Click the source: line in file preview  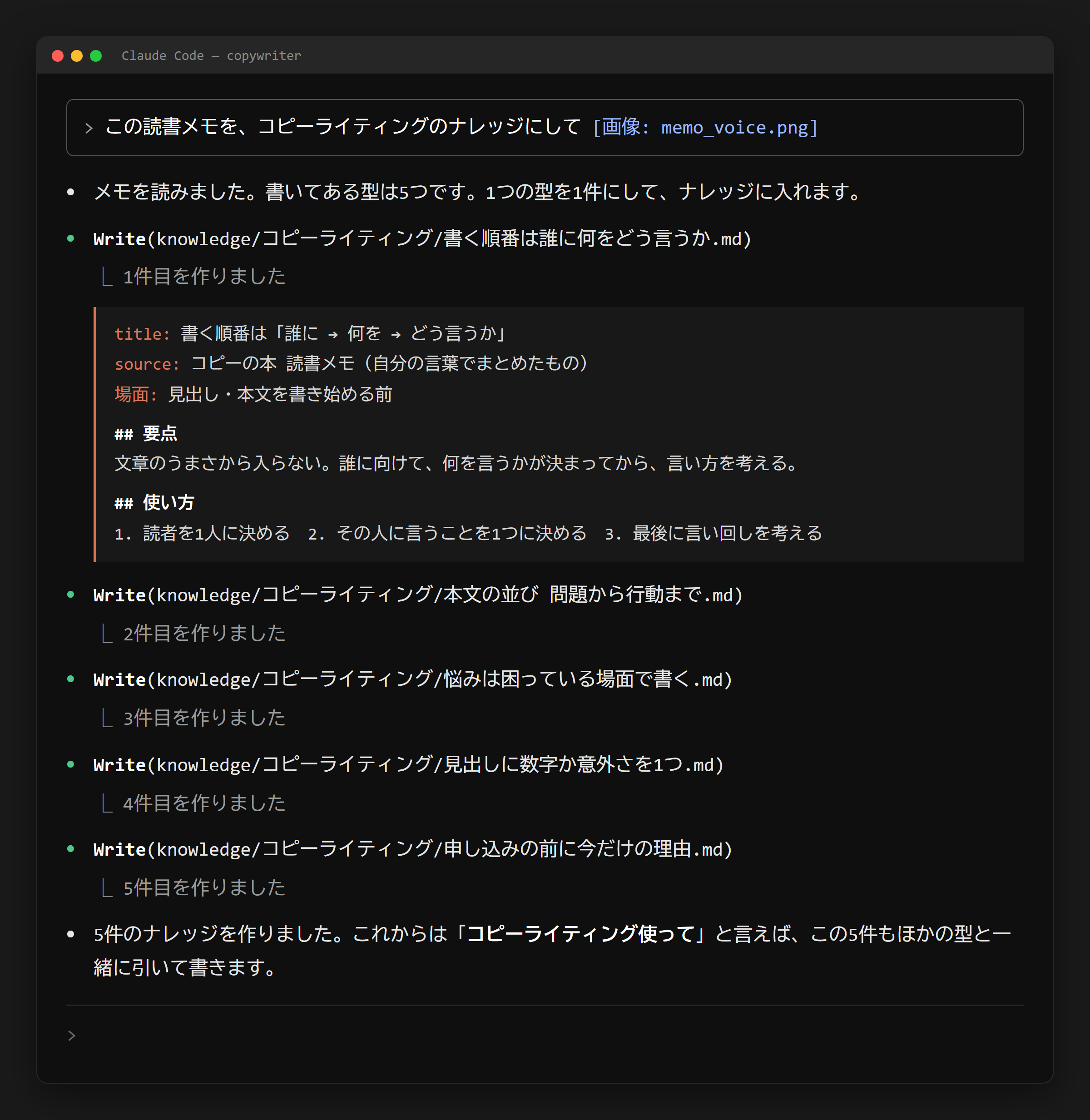pyautogui.click(x=352, y=364)
